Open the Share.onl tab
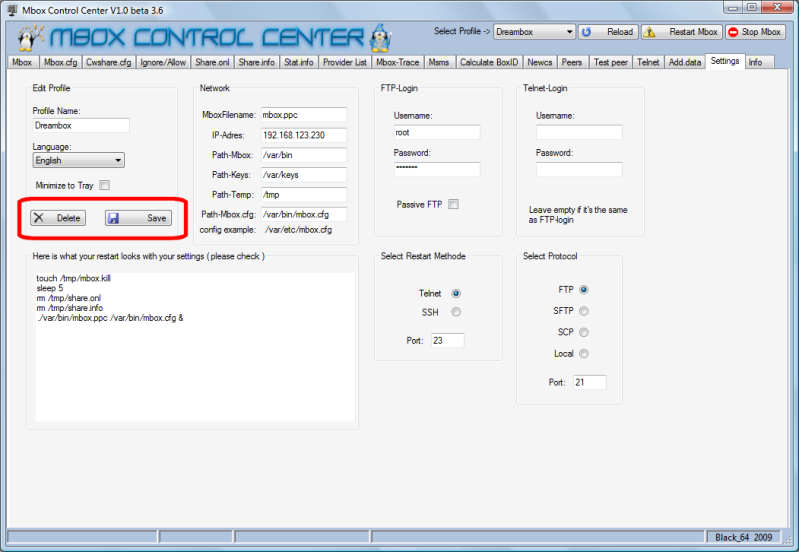 [212, 62]
